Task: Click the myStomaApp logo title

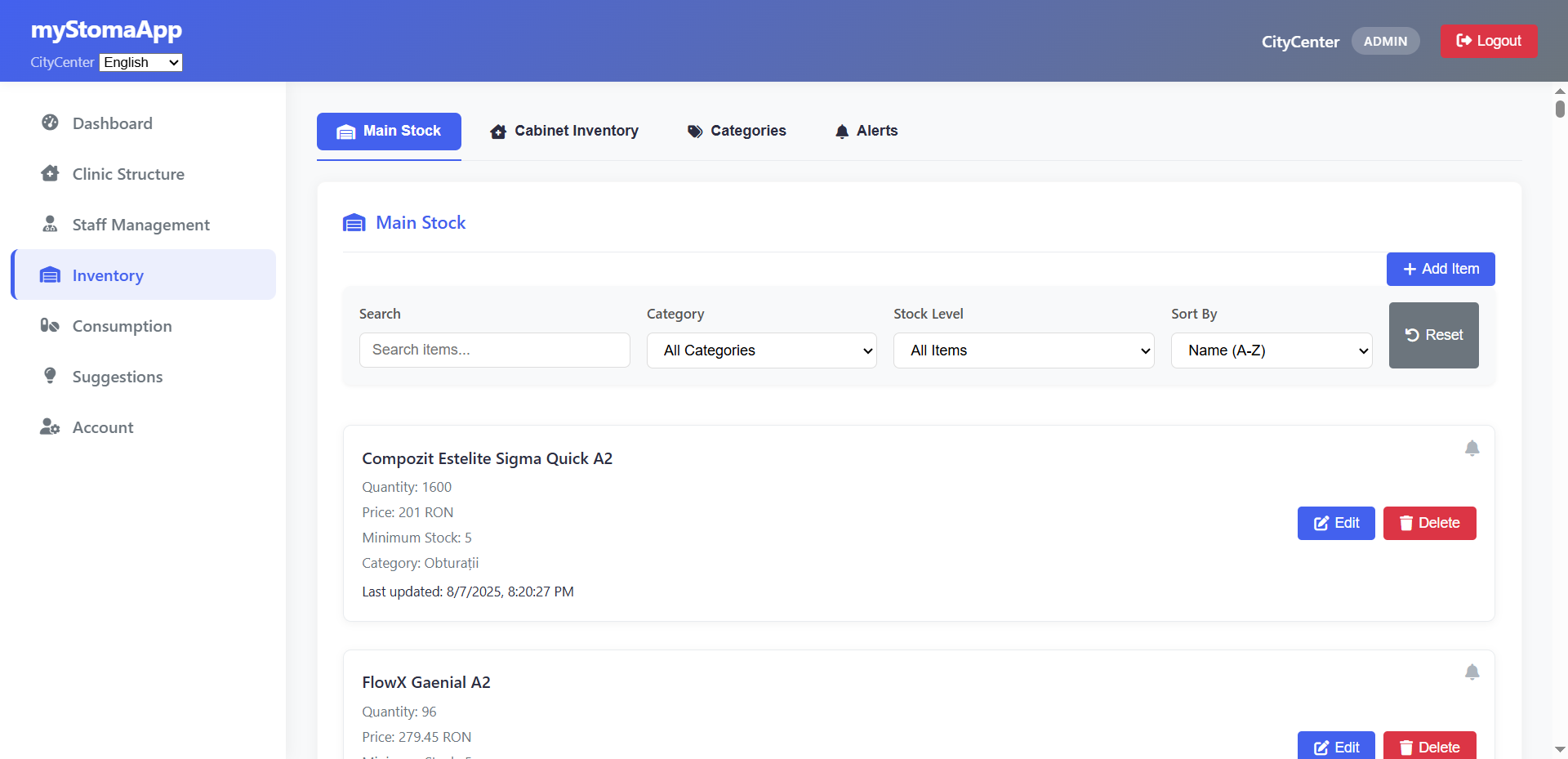Action: click(106, 30)
